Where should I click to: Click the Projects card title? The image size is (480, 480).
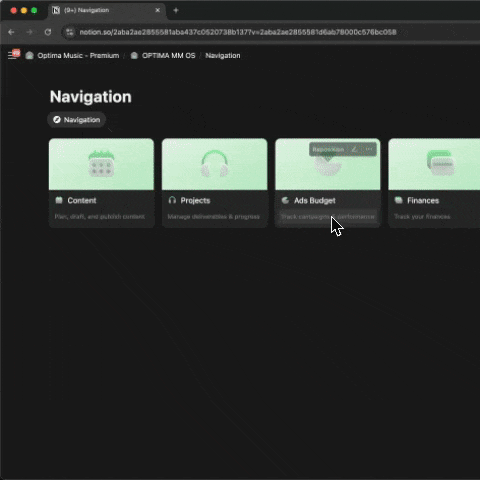coord(195,200)
